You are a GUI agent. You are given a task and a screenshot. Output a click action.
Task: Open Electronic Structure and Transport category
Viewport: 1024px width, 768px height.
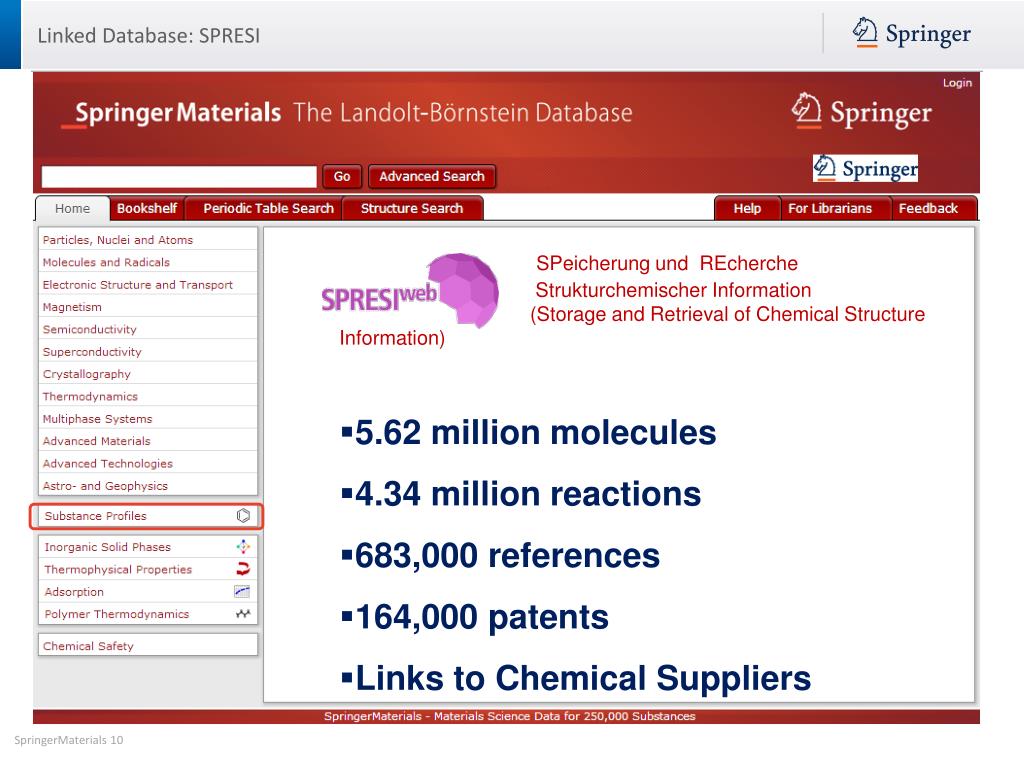tap(148, 285)
